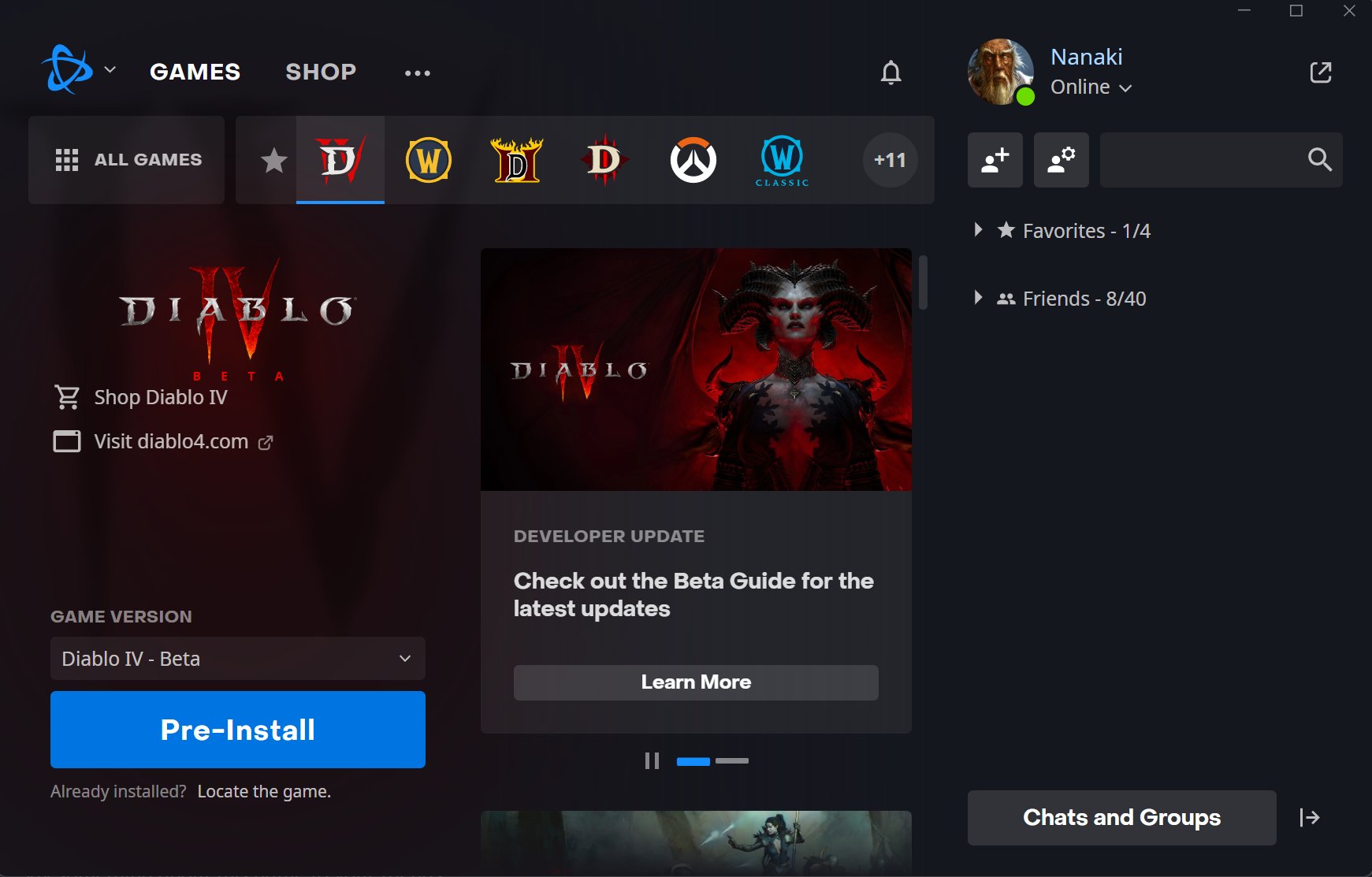Click the news feed scrollbar
Screen dimensions: 1372x877
[x=923, y=282]
